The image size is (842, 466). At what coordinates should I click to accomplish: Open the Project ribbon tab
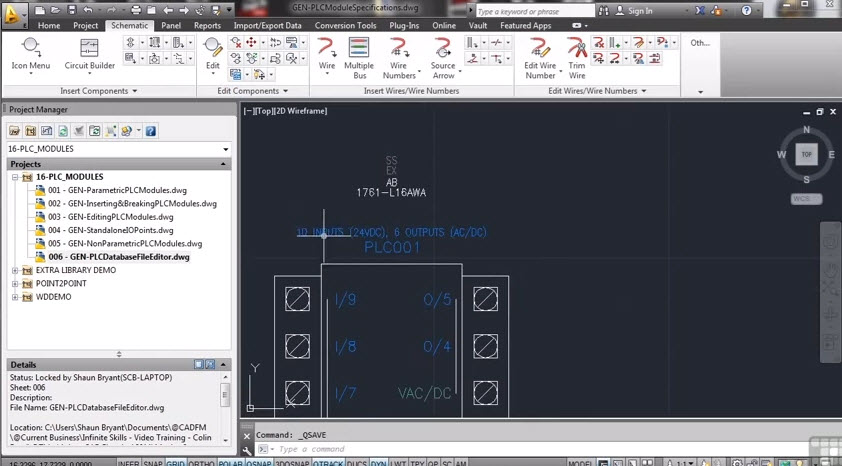(85, 25)
